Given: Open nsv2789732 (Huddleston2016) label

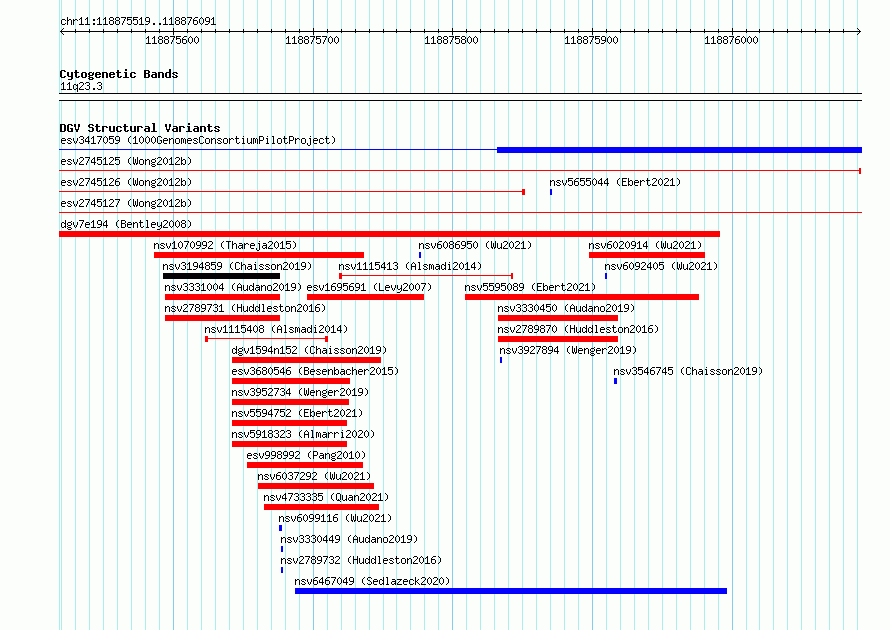Looking at the screenshot, I should point(361,560).
